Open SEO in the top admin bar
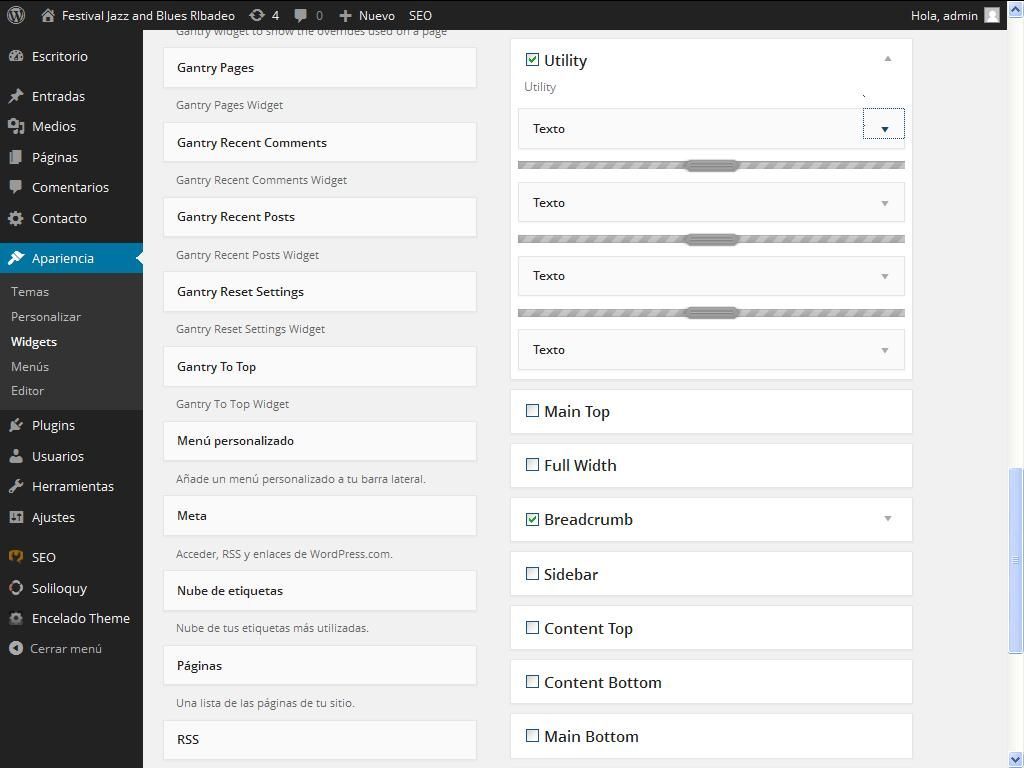1024x768 pixels. click(420, 16)
